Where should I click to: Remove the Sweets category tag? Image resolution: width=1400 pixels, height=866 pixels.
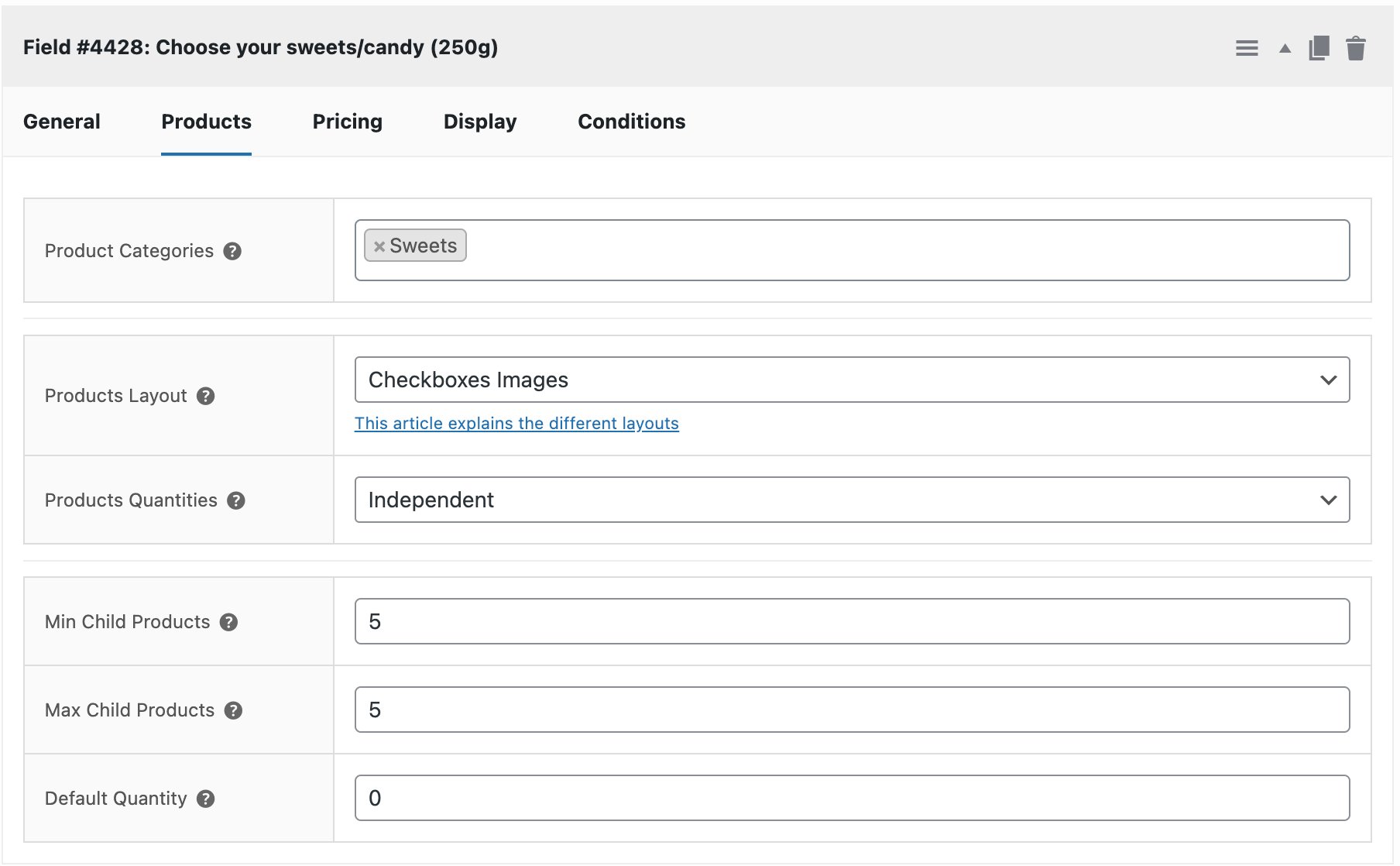tap(379, 246)
